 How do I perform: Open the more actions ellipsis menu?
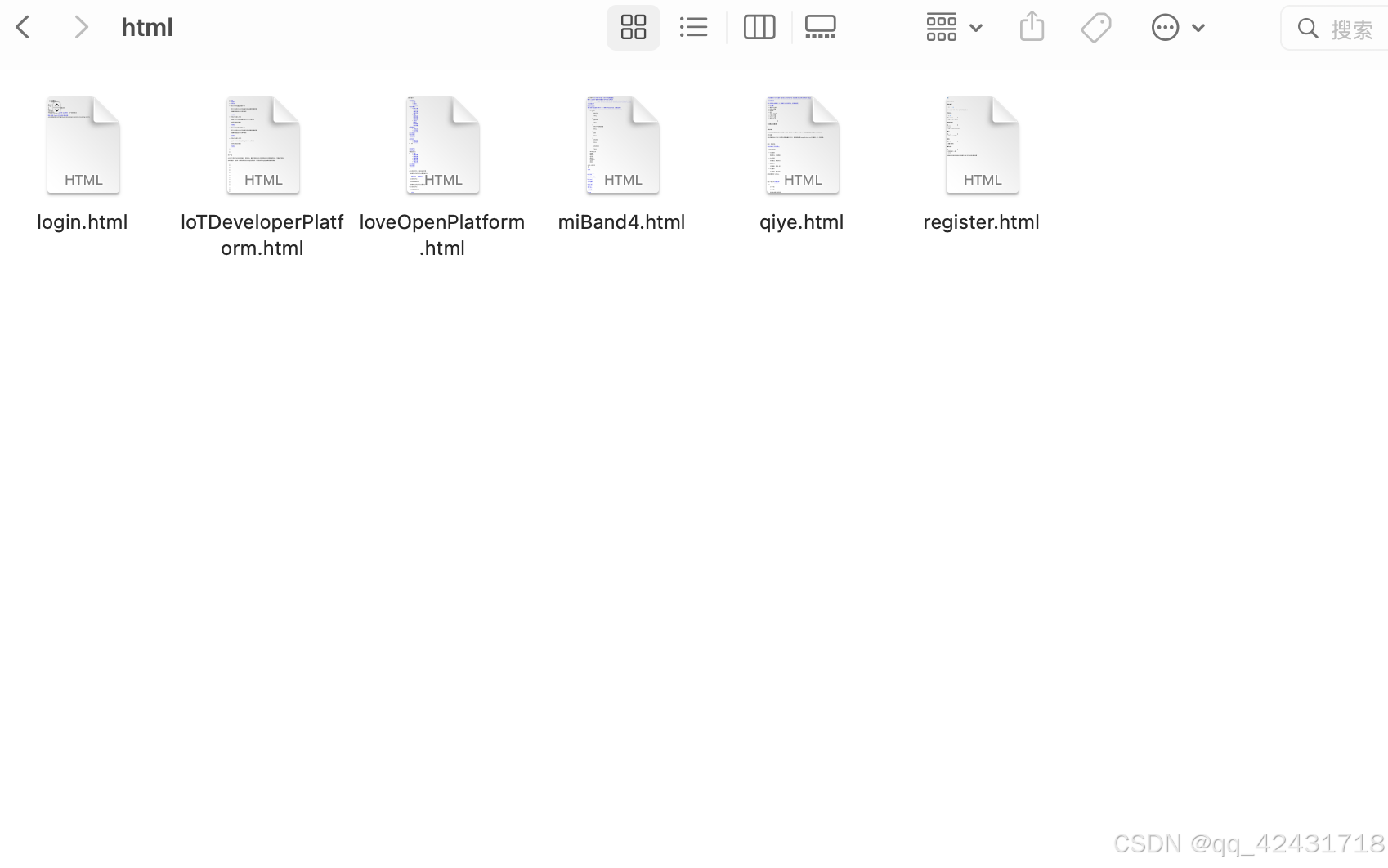[1178, 28]
